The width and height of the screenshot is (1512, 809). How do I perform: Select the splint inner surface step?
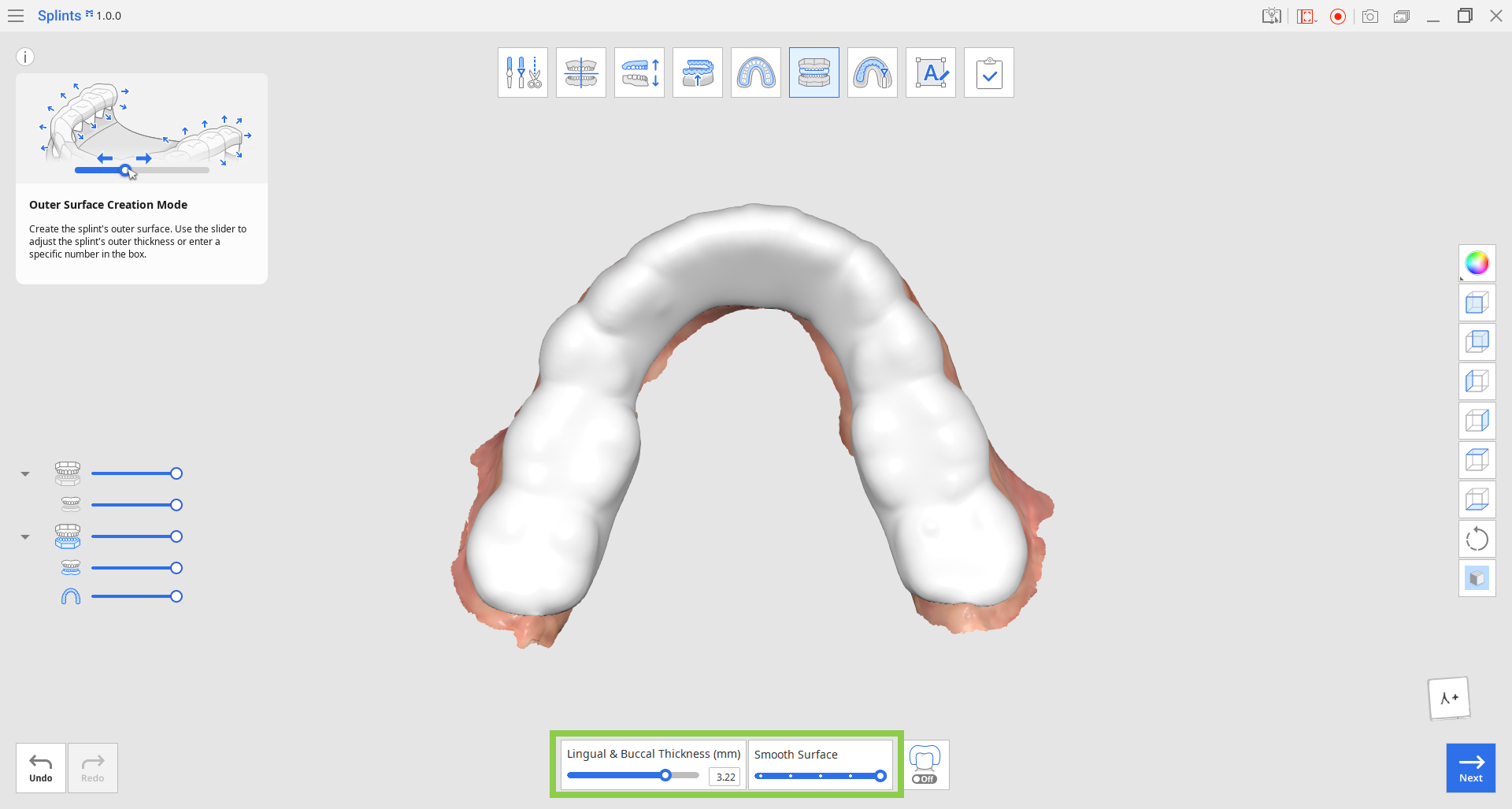click(x=756, y=72)
